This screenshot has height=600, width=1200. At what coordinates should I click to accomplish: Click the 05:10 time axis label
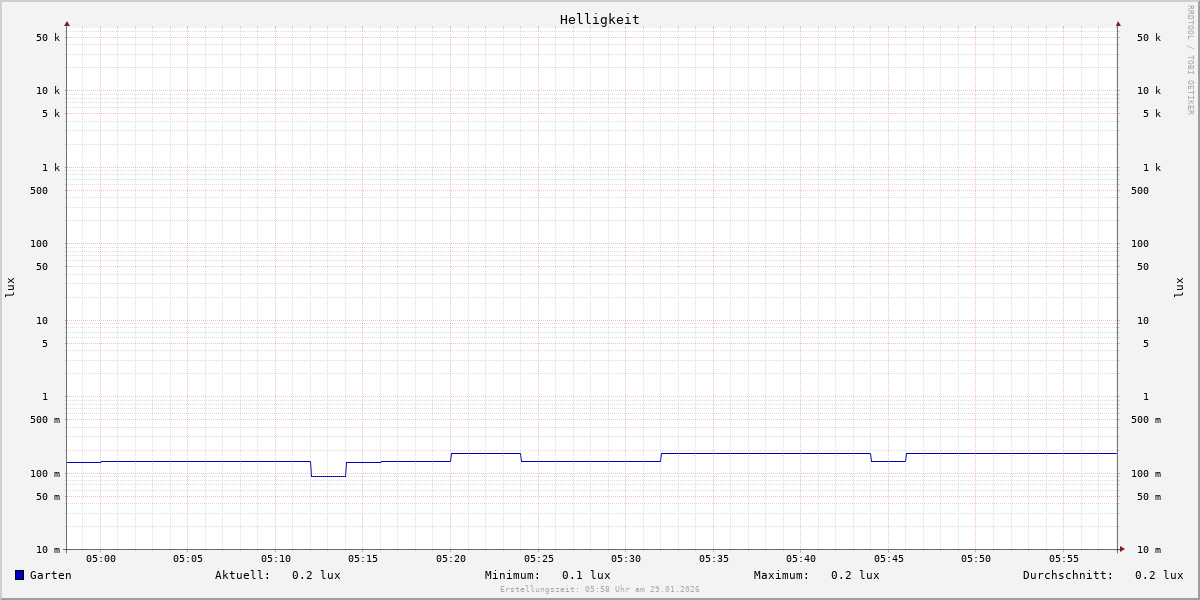[x=276, y=559]
